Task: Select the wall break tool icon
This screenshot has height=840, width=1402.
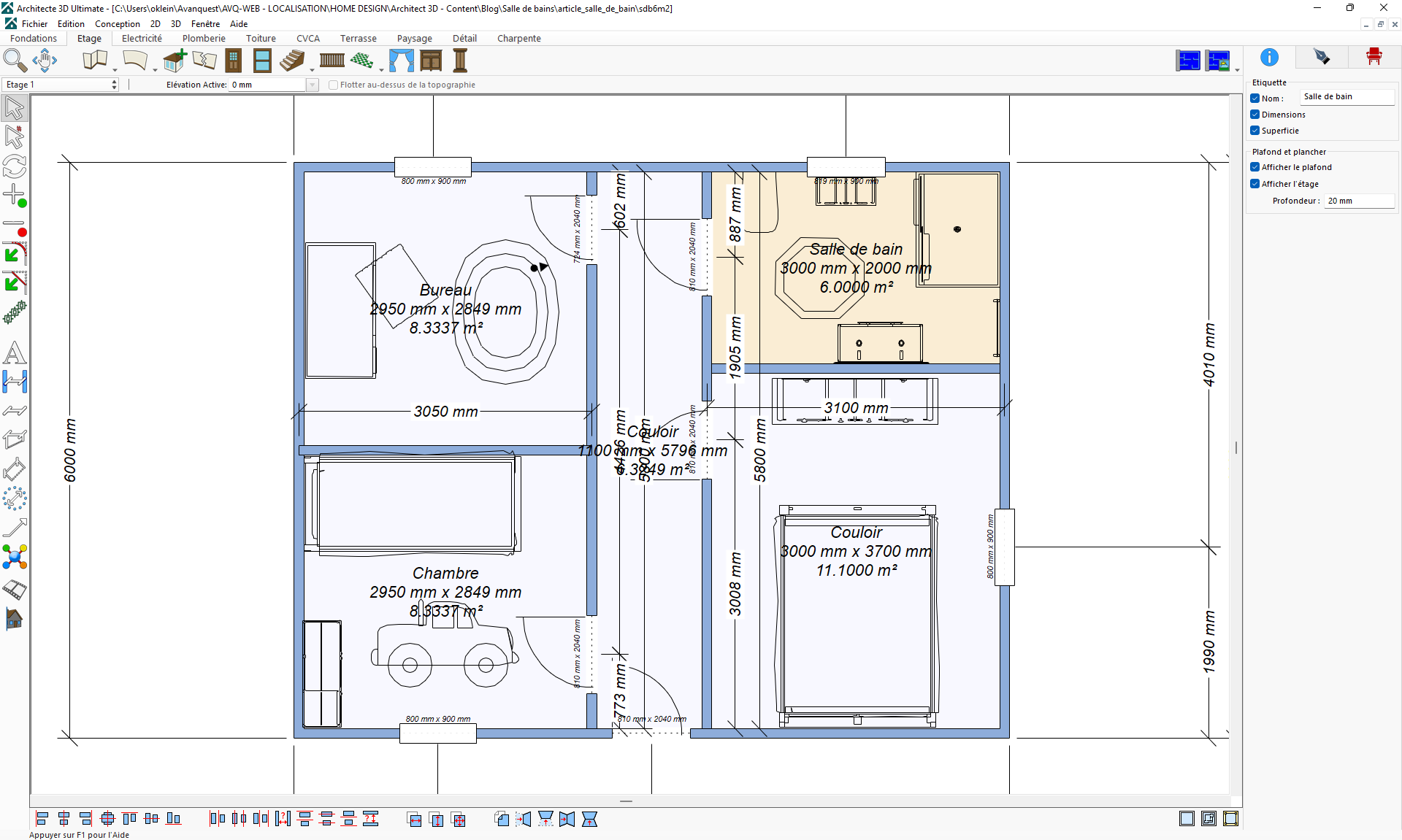Action: tap(204, 61)
